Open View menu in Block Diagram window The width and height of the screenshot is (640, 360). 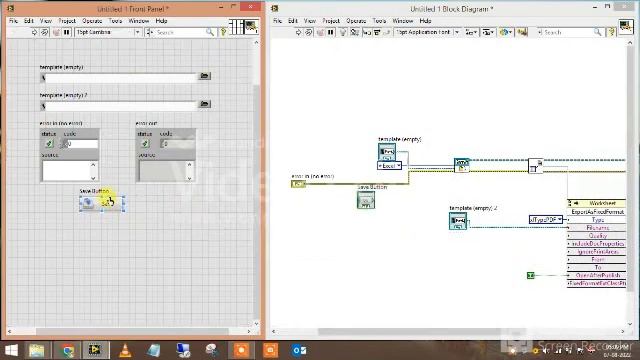pos(310,21)
